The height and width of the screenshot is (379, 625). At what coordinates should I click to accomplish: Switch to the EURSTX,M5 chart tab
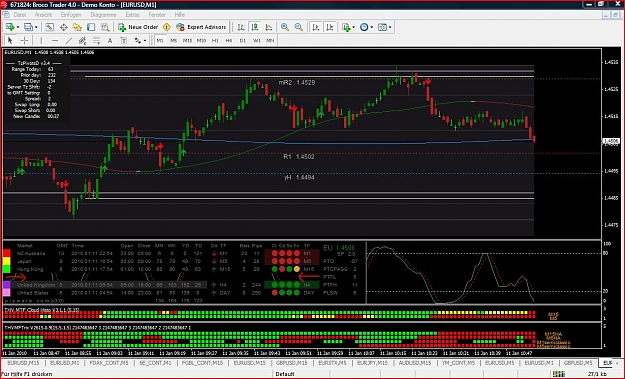pyautogui.click(x=332, y=363)
